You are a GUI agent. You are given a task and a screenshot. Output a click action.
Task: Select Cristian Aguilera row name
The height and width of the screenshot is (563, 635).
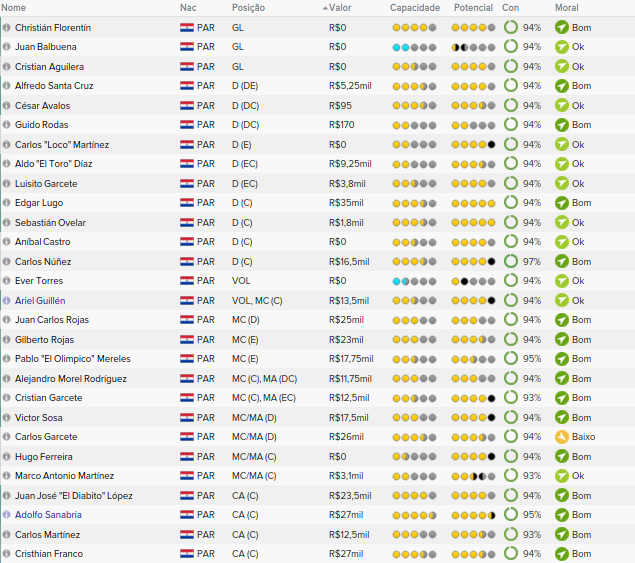point(49,67)
